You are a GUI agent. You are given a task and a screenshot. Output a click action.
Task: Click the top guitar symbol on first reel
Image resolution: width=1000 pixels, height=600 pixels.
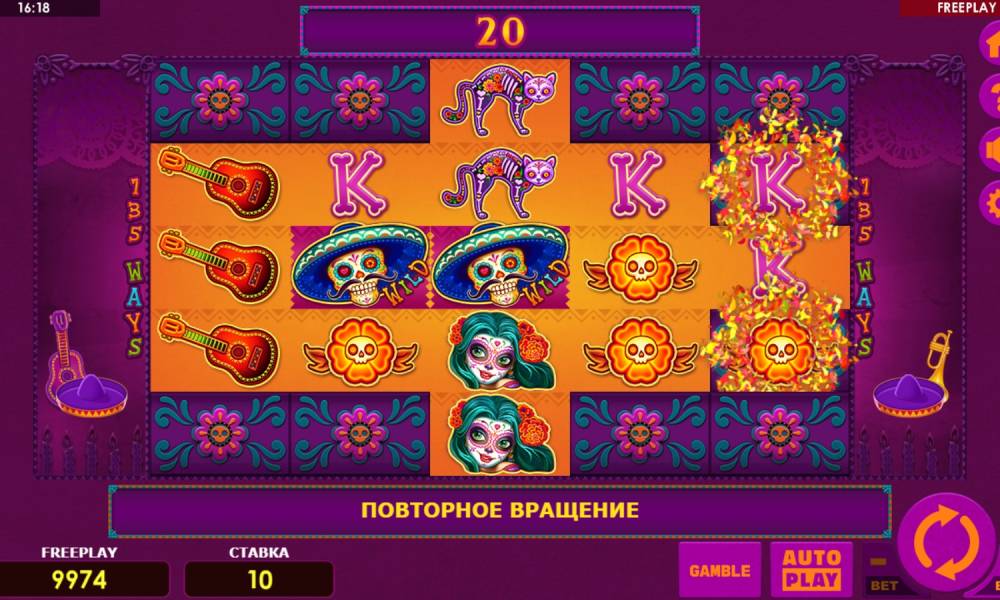pyautogui.click(x=219, y=184)
